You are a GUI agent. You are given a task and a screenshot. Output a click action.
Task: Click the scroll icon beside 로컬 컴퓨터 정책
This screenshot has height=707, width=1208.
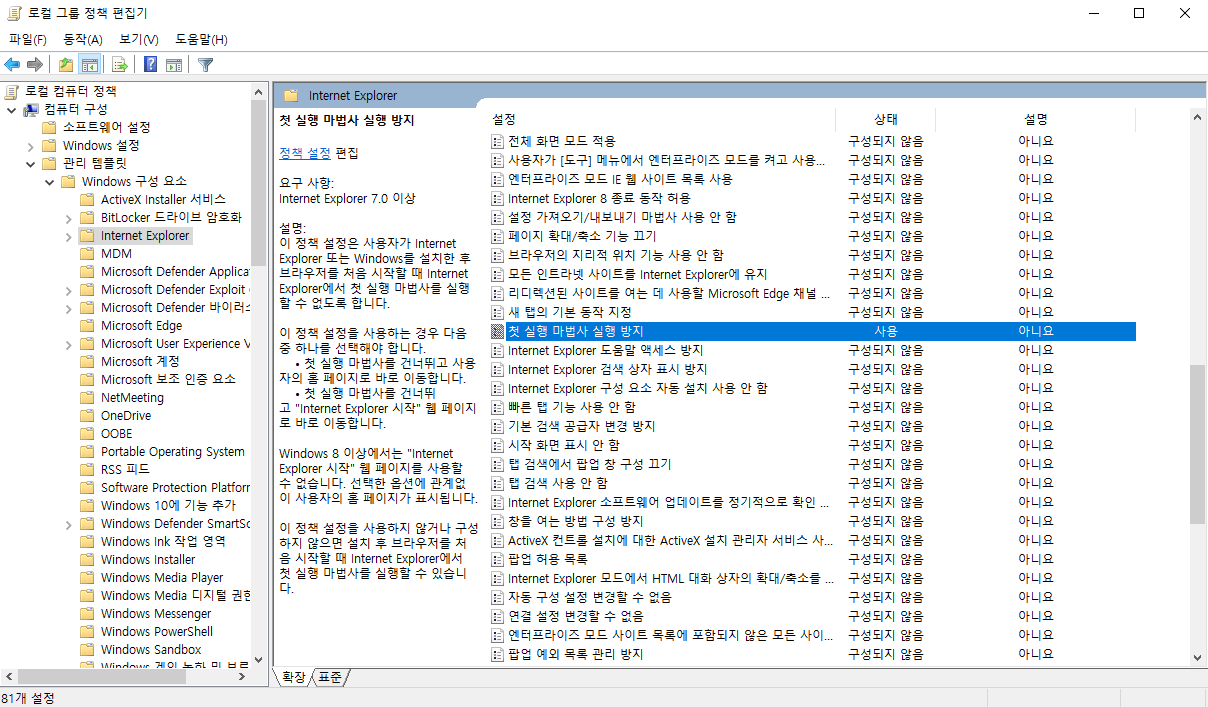[12, 91]
